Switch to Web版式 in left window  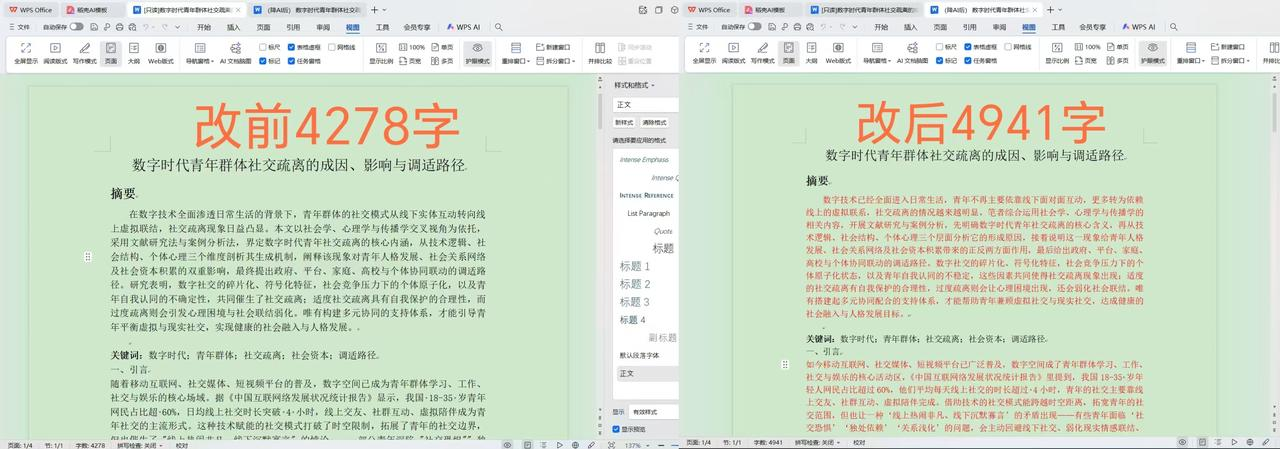[x=161, y=53]
